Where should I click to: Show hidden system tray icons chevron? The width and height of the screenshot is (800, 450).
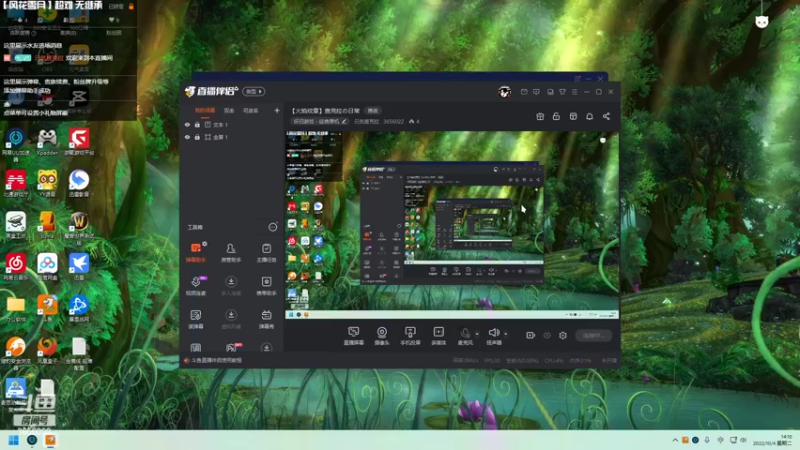click(675, 440)
